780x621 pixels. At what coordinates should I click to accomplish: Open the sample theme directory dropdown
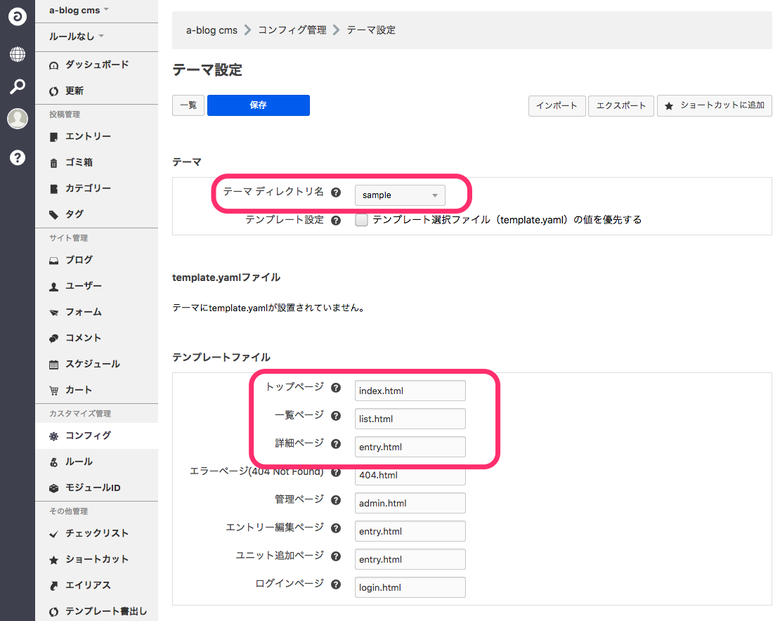click(400, 195)
